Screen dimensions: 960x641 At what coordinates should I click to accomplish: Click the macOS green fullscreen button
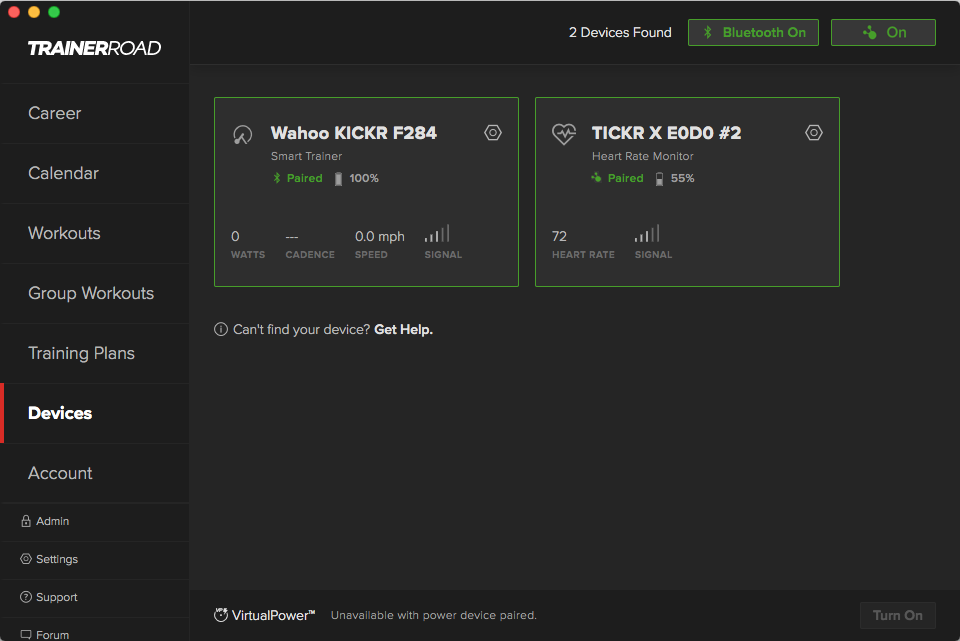pyautogui.click(x=54, y=12)
